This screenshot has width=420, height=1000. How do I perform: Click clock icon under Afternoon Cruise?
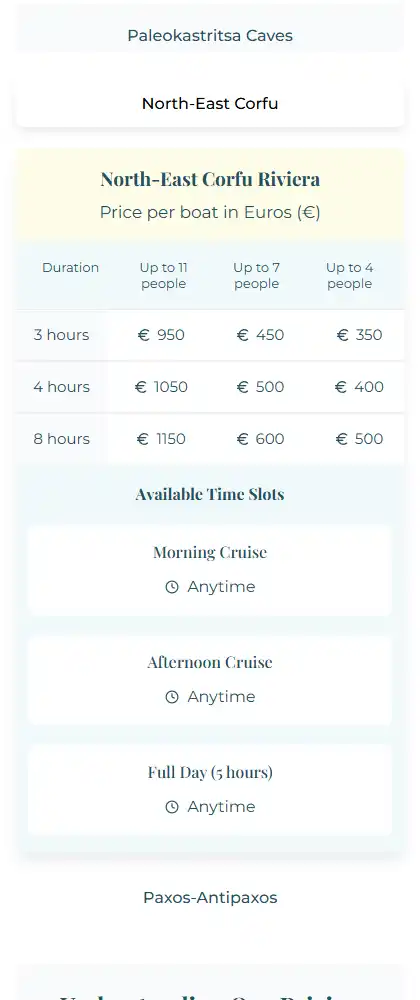[171, 697]
